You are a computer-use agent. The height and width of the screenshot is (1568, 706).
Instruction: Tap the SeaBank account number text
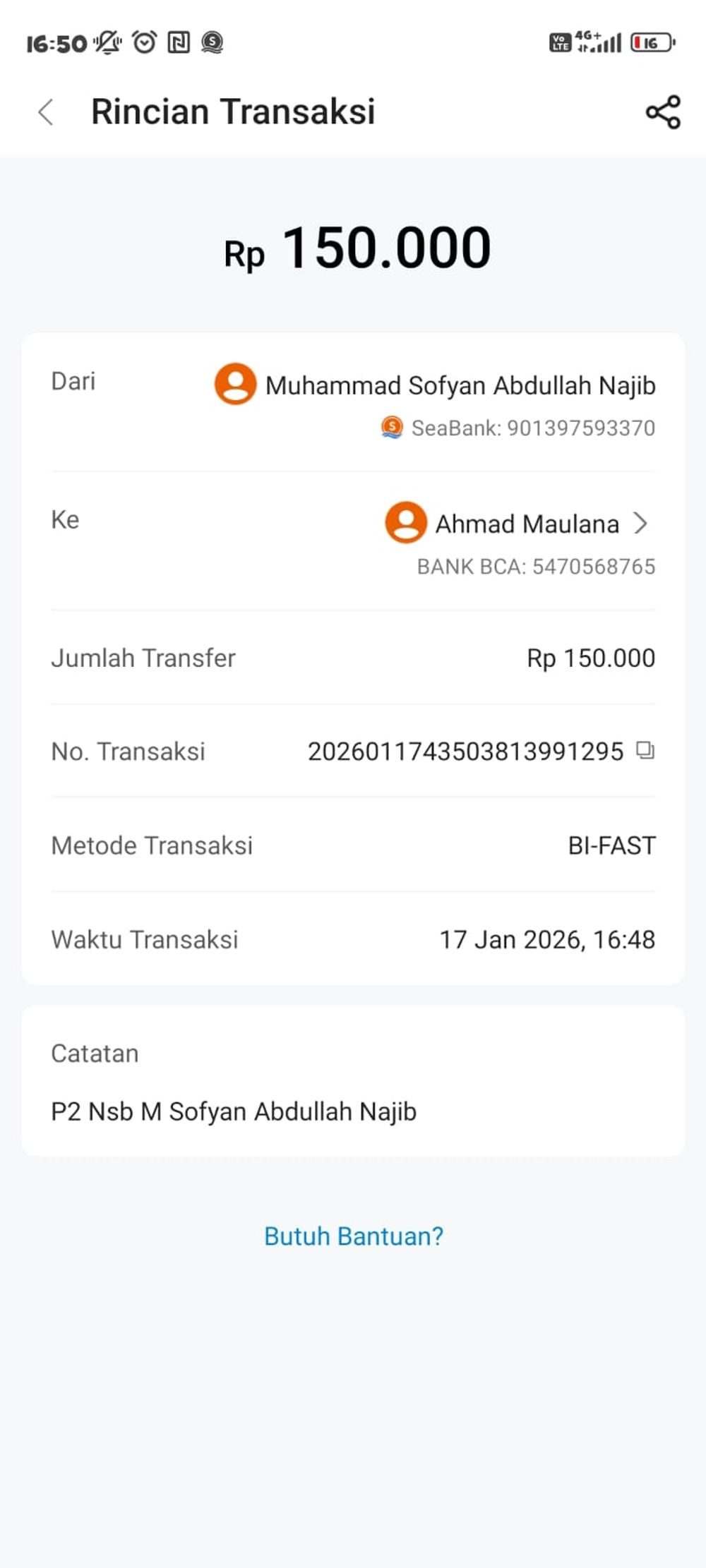[533, 428]
